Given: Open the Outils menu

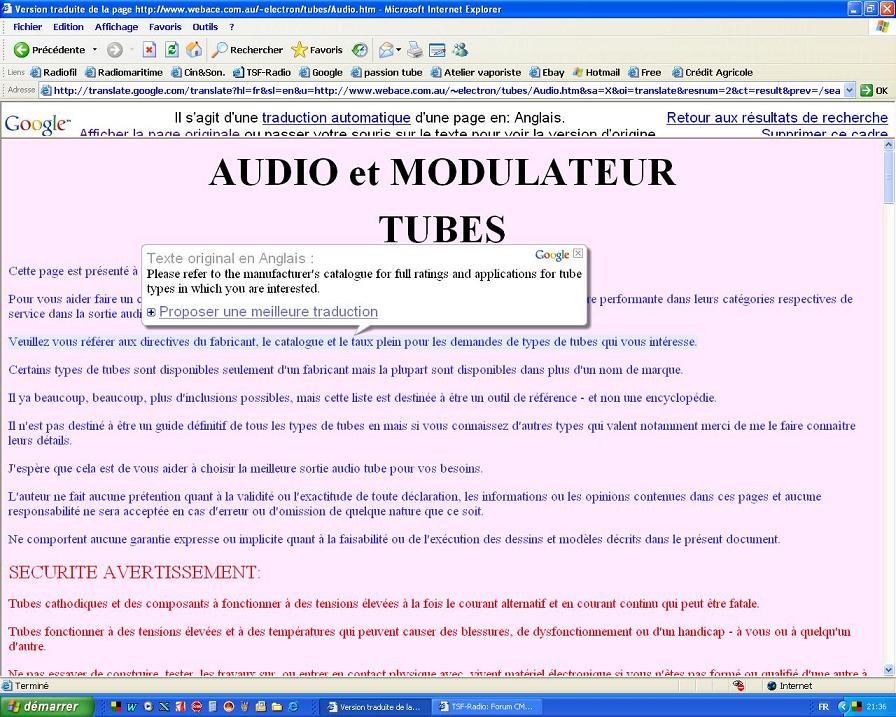Looking at the screenshot, I should pos(204,27).
